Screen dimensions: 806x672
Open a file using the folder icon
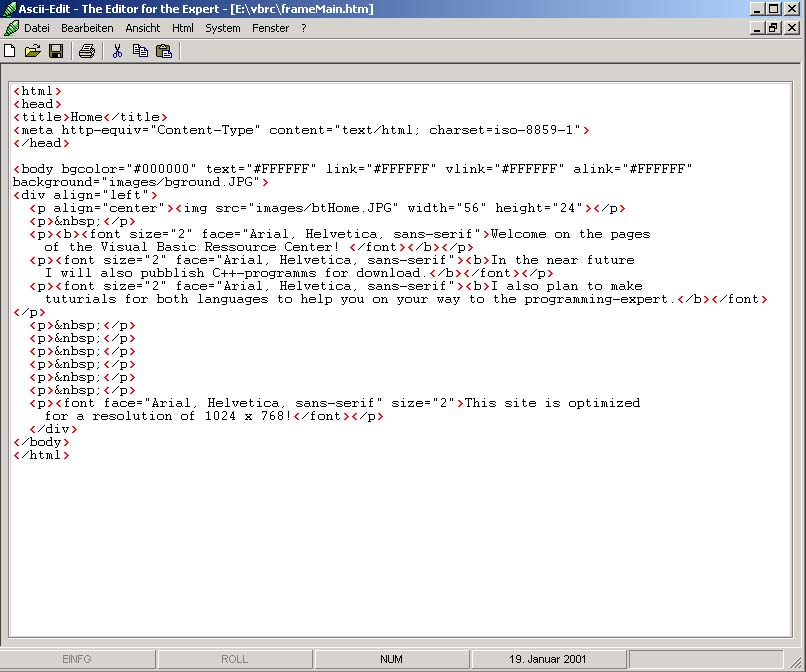33,51
